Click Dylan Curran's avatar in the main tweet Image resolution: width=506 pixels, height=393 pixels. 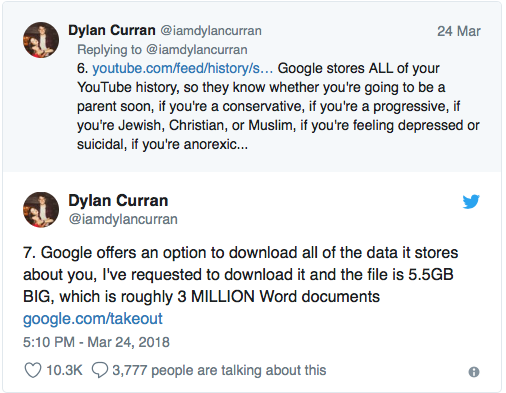(x=41, y=210)
